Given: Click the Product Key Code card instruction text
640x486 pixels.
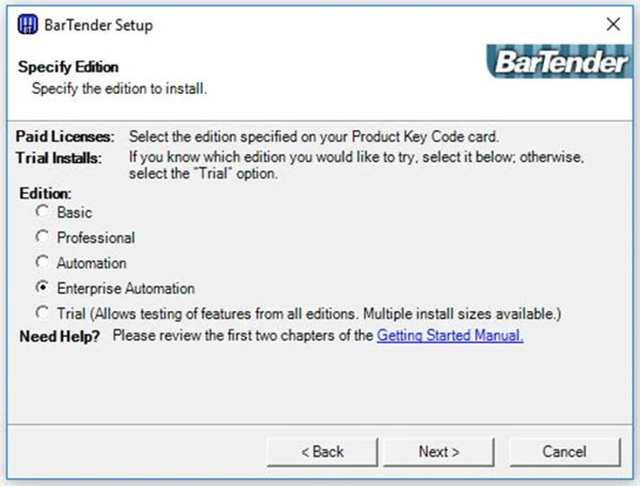Looking at the screenshot, I should tap(314, 137).
